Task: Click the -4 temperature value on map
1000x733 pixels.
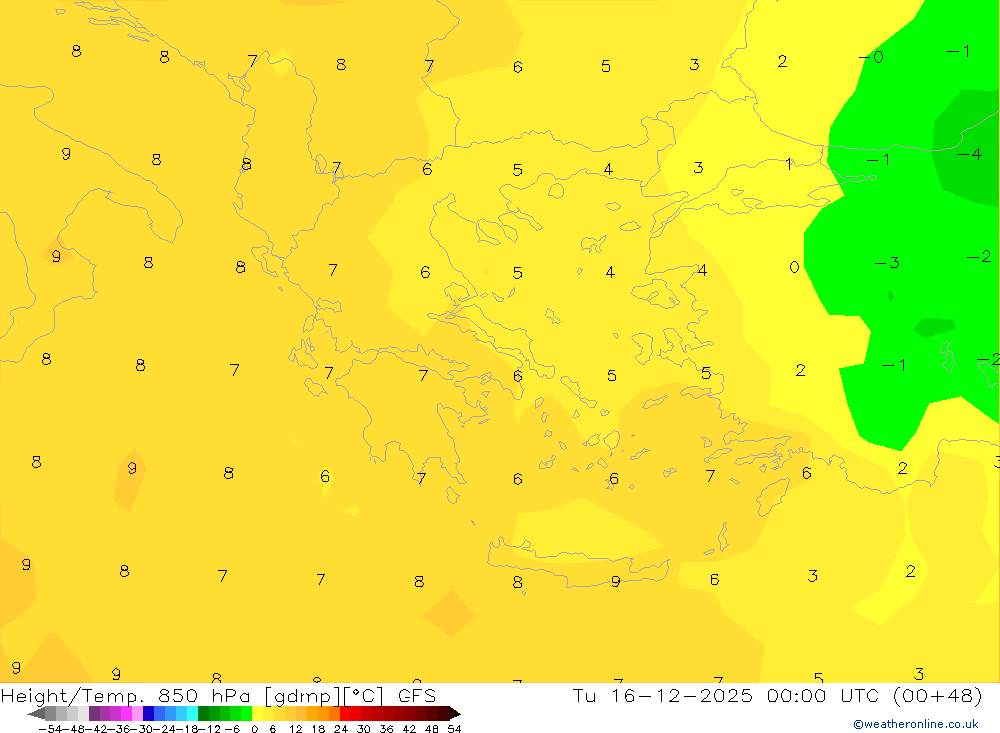Action: pyautogui.click(x=969, y=154)
